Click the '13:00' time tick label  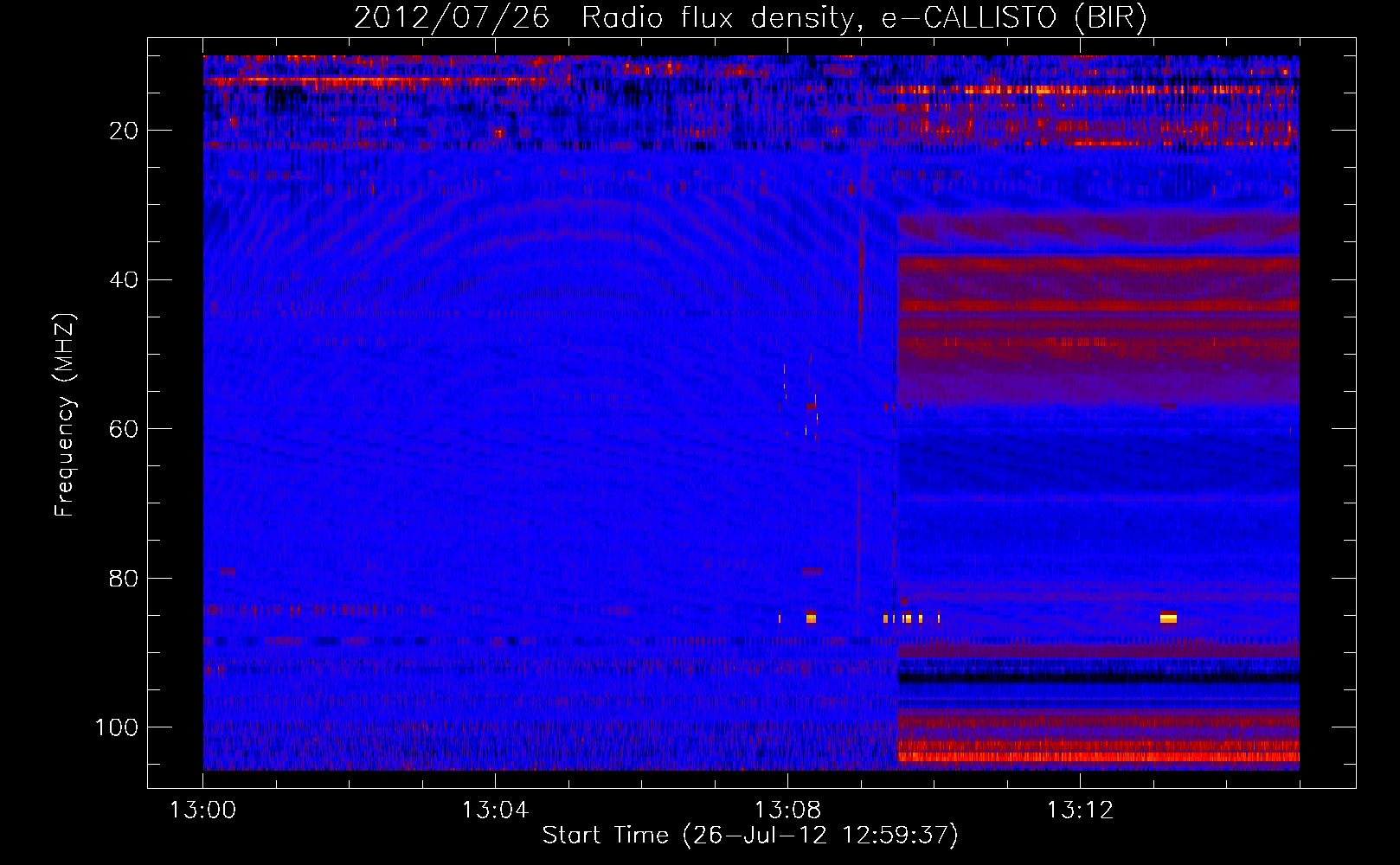202,811
